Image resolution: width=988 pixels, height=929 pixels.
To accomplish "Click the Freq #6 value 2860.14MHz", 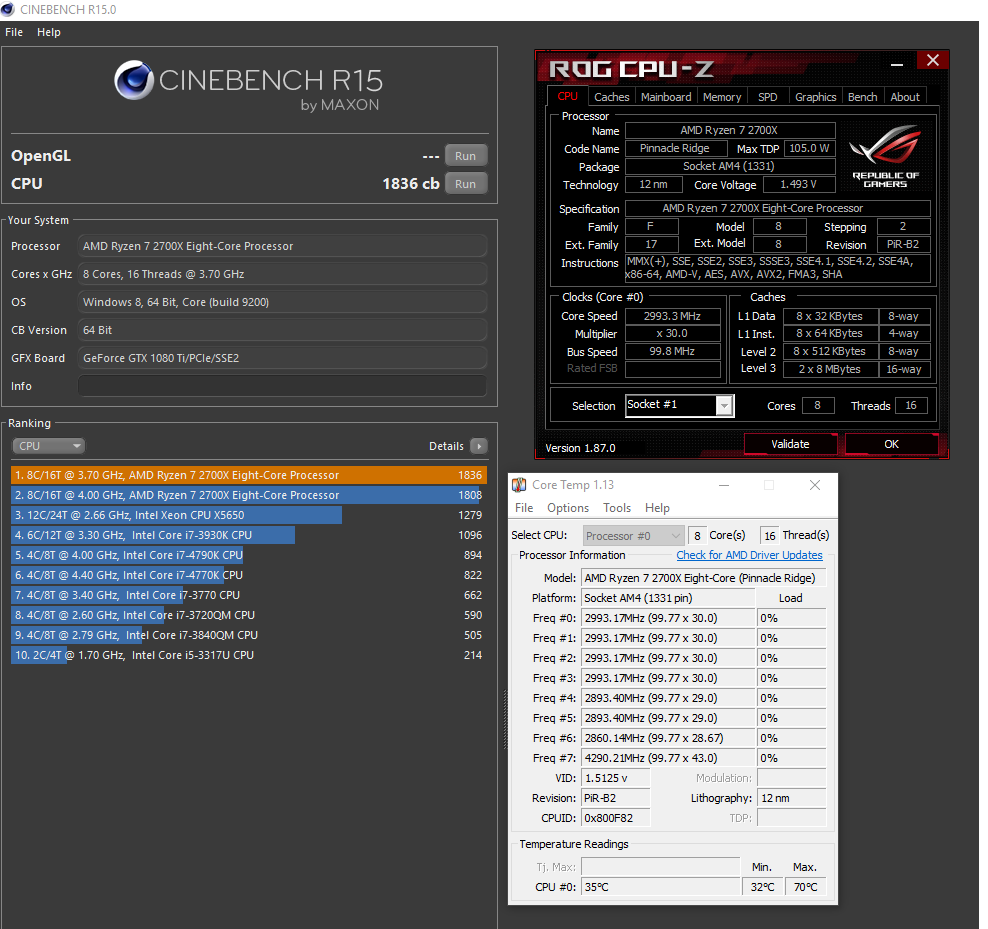I will click(668, 738).
